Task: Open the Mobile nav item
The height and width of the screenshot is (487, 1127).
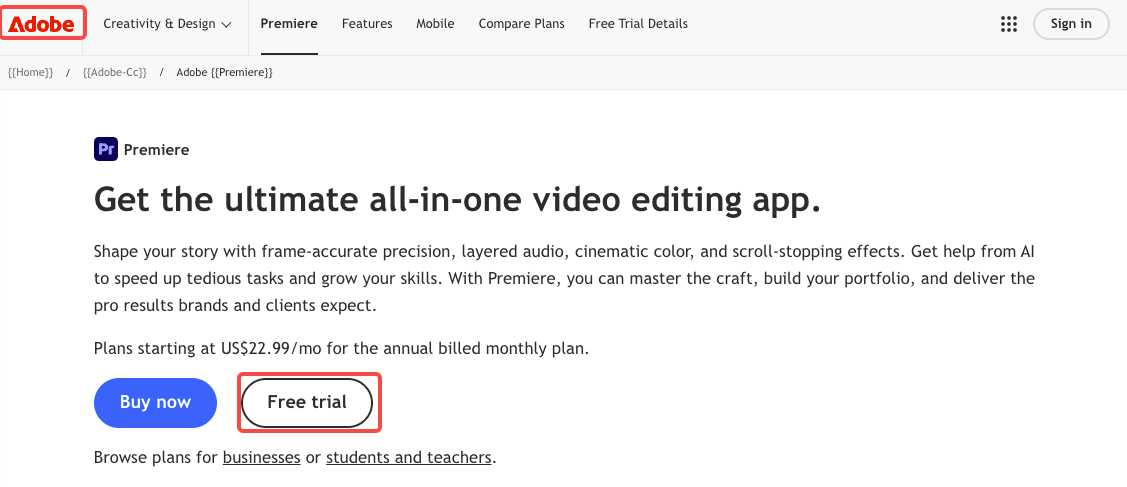Action: (435, 24)
